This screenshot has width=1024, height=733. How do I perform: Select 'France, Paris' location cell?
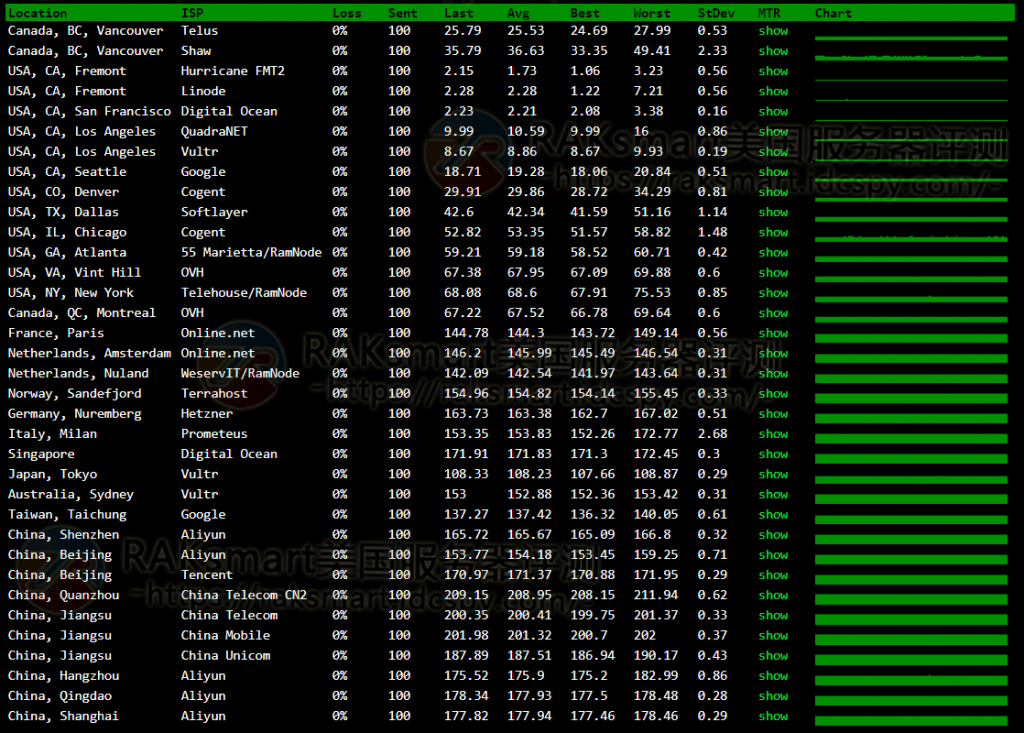56,333
